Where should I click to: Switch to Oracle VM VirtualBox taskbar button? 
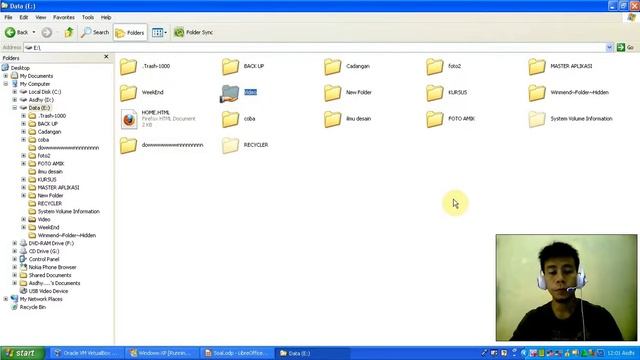coord(87,353)
